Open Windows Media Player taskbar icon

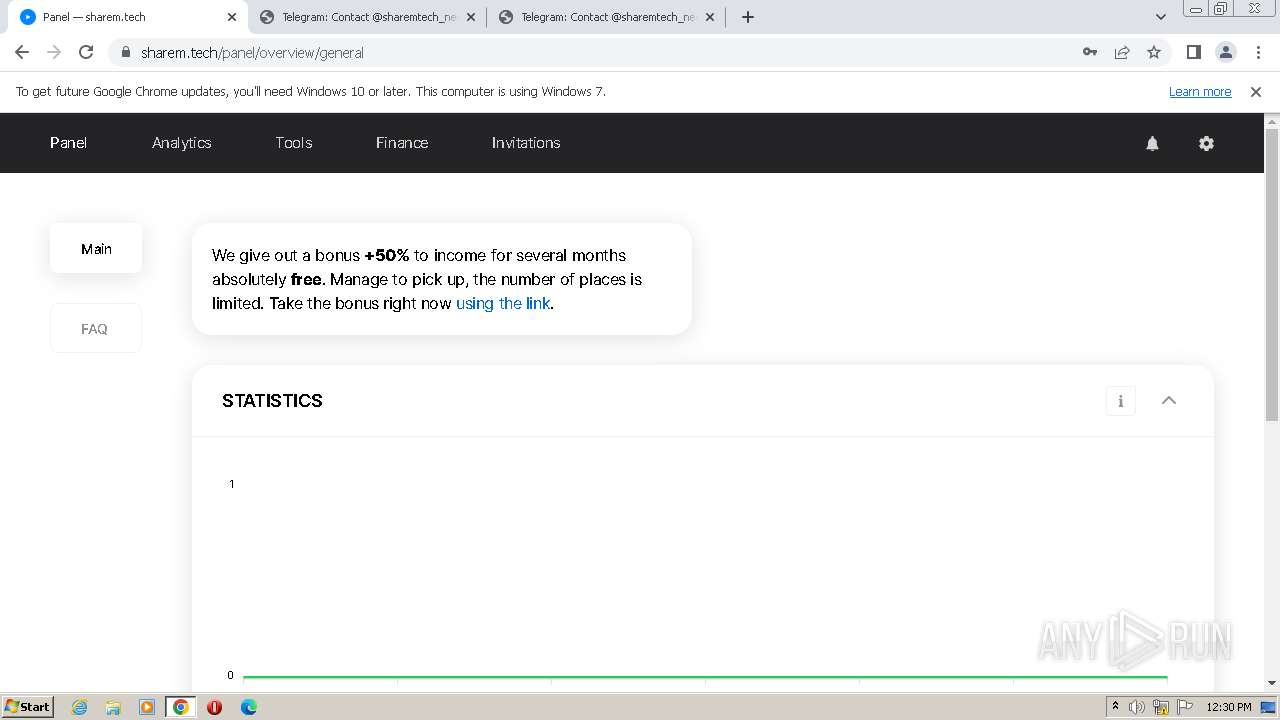(147, 707)
